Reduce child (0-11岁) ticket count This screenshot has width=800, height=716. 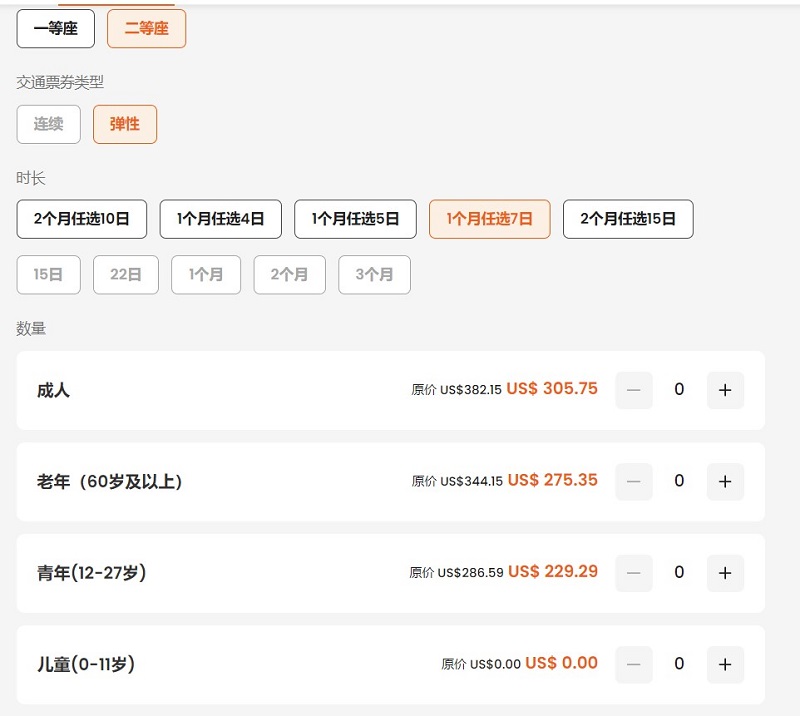coord(634,664)
